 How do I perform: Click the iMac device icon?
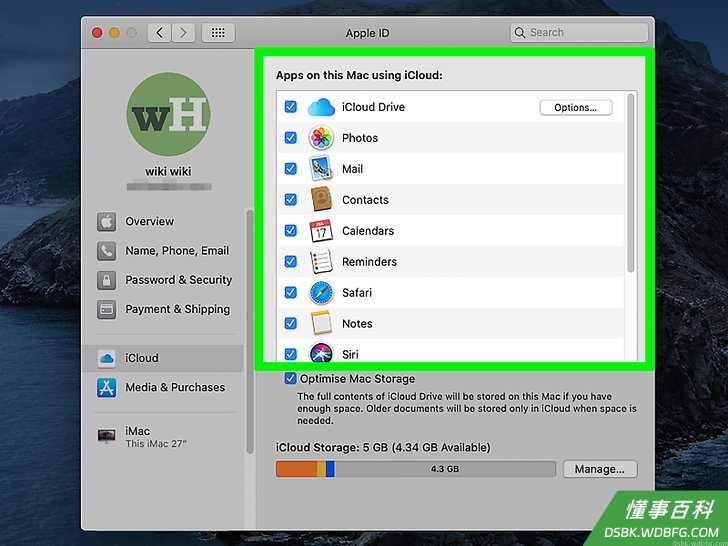[x=106, y=436]
